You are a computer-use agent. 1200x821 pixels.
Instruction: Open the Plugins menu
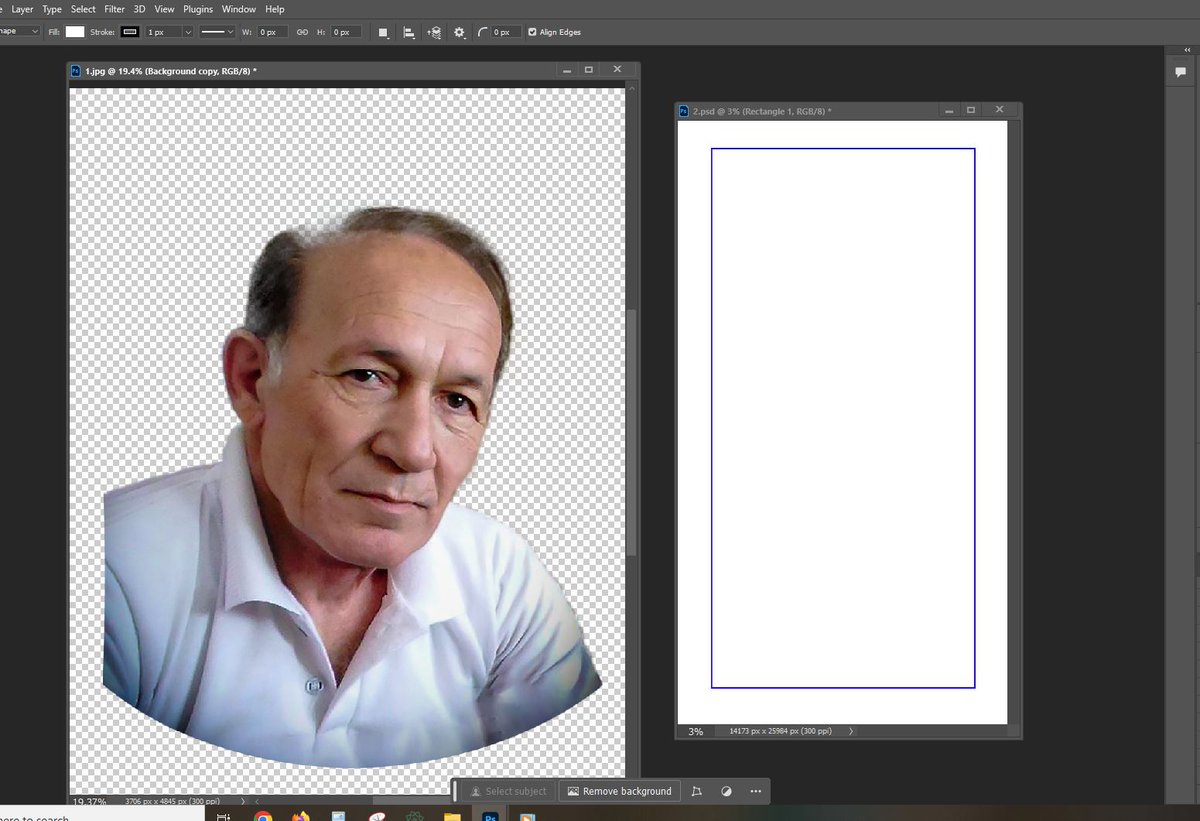pos(198,9)
